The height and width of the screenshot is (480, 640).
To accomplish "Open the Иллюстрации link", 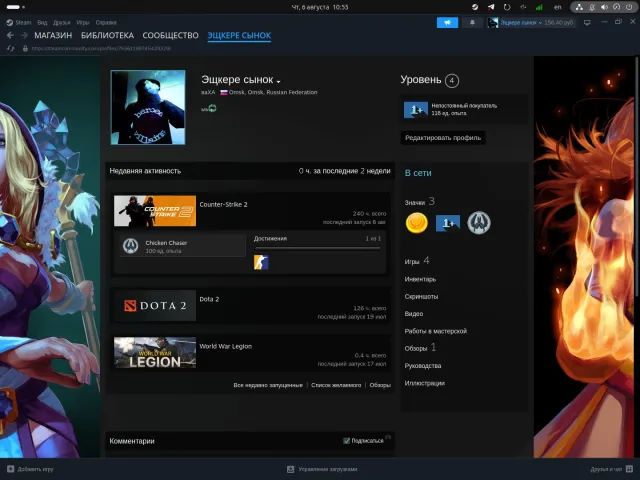I will pos(424,383).
